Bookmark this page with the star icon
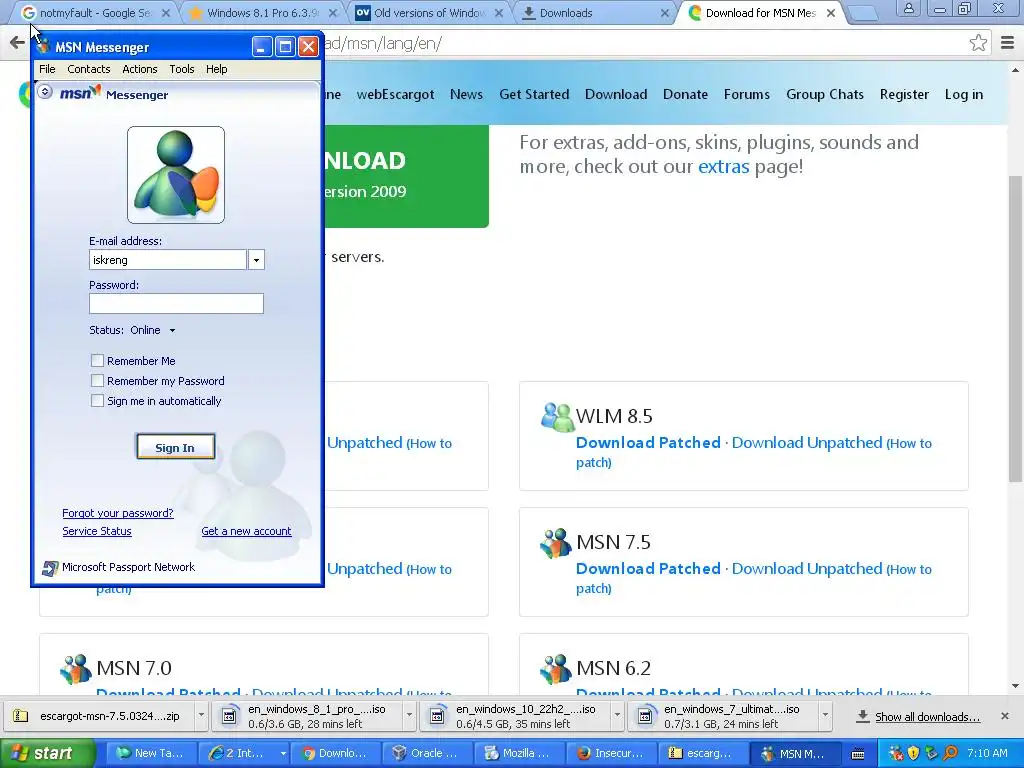 [978, 43]
